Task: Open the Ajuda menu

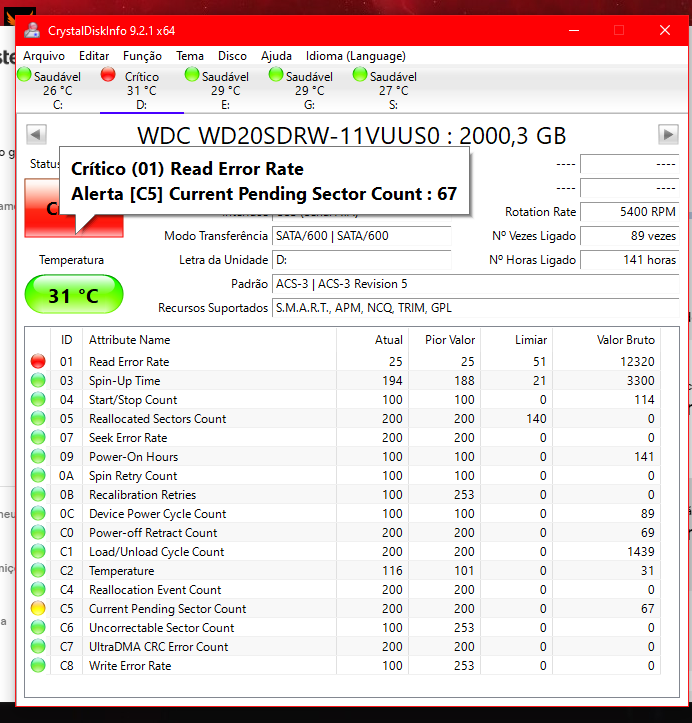Action: [x=276, y=56]
